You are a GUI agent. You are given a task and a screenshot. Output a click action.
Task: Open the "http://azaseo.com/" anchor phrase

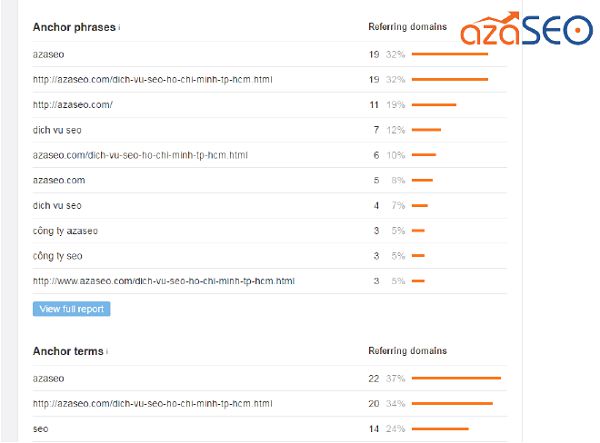72,104
